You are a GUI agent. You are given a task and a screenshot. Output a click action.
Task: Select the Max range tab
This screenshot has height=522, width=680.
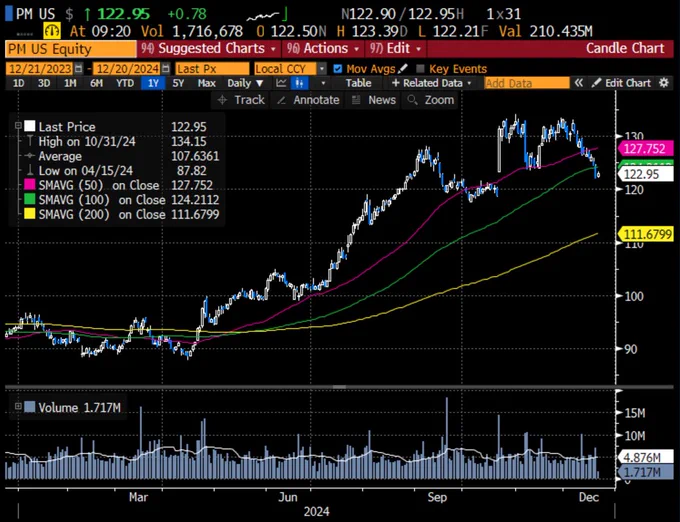coord(207,83)
